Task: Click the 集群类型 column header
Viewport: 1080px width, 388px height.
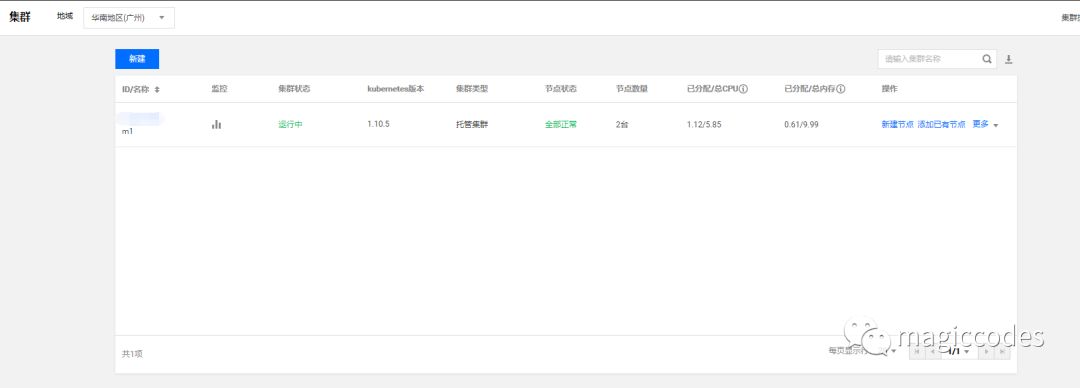Action: (472, 89)
